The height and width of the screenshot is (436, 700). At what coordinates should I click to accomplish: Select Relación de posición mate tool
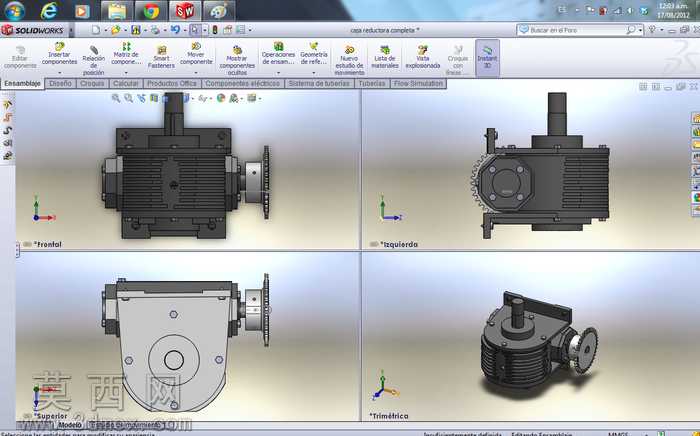tap(93, 59)
